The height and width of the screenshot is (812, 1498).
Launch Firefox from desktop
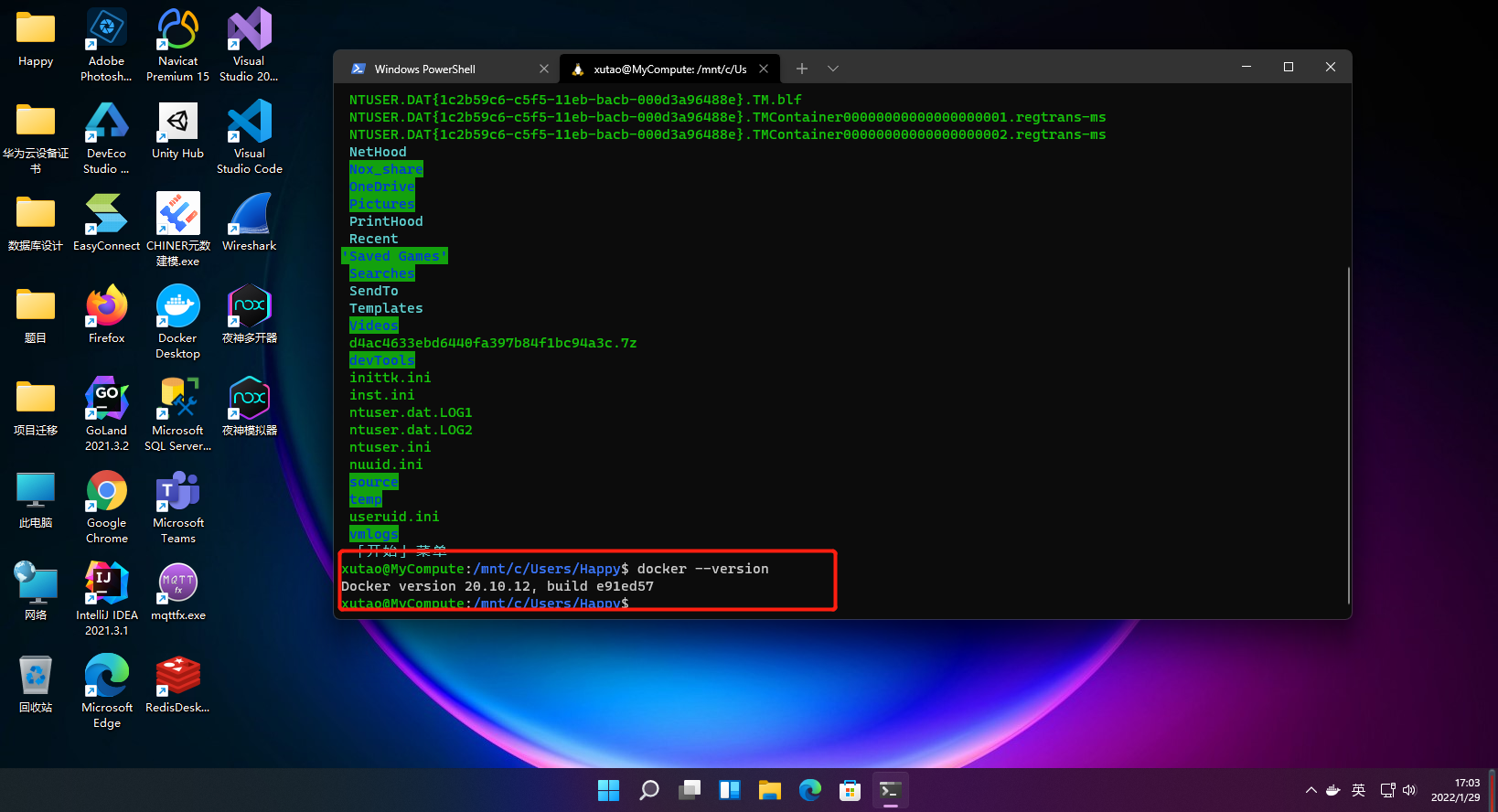point(106,315)
